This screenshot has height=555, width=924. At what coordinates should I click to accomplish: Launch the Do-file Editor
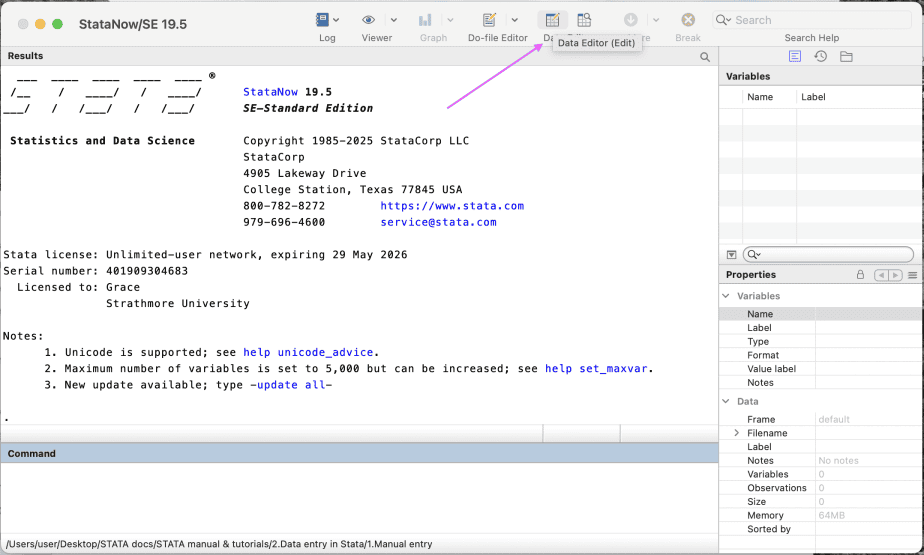[x=490, y=20]
